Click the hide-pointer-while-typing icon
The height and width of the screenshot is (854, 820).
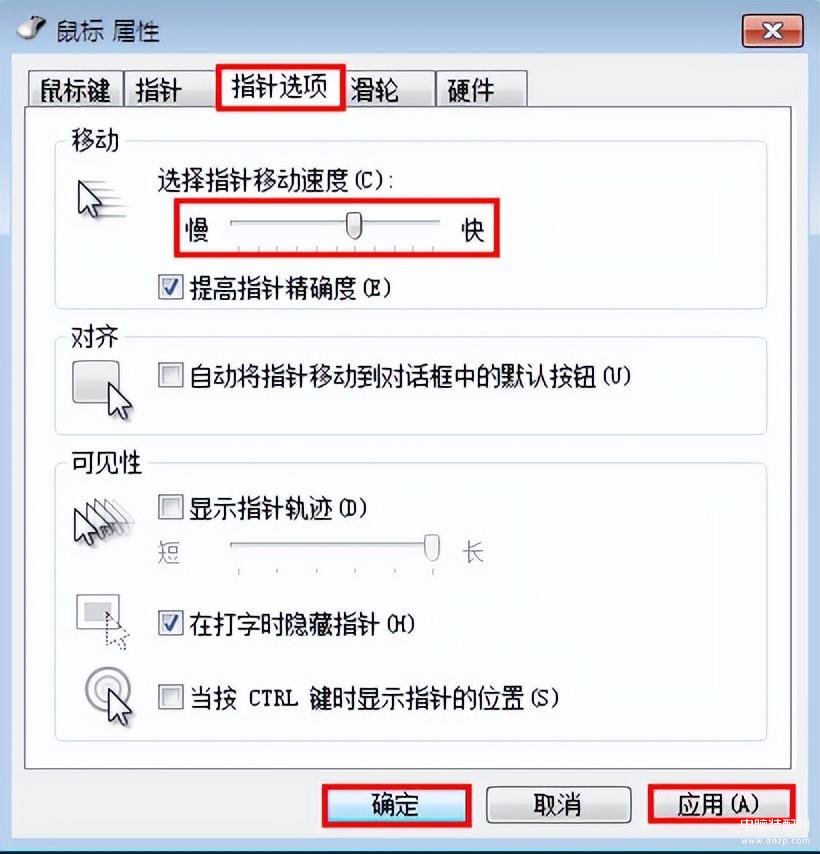(x=103, y=621)
